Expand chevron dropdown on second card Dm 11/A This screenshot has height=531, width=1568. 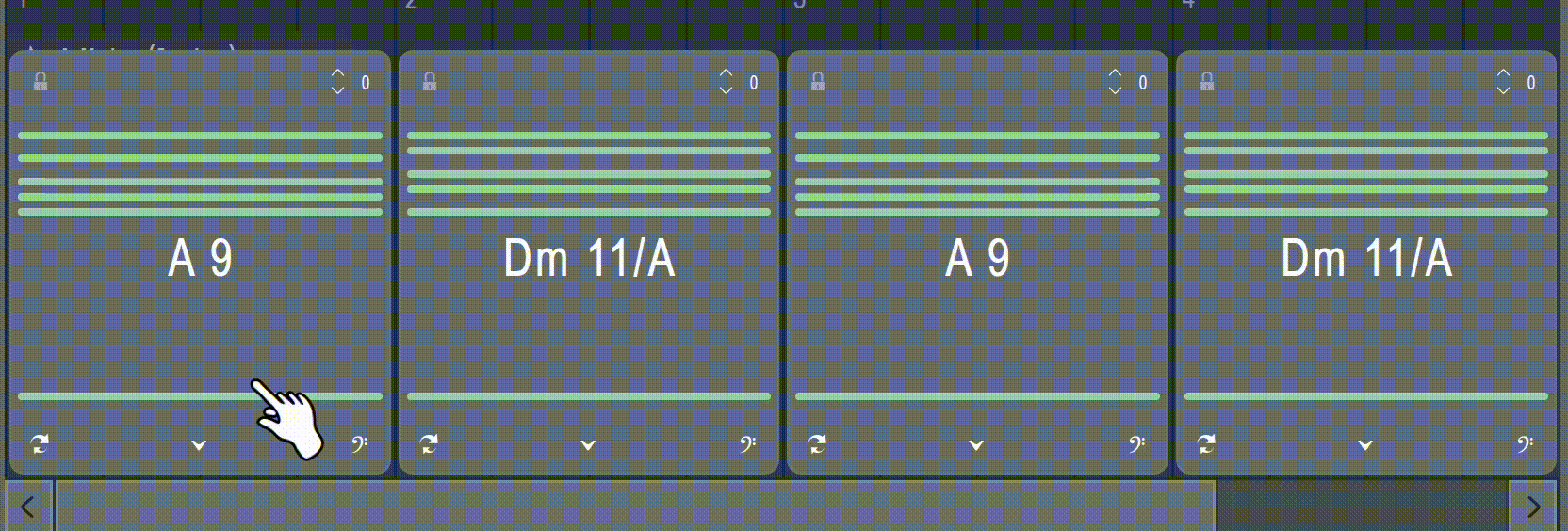pyautogui.click(x=588, y=445)
